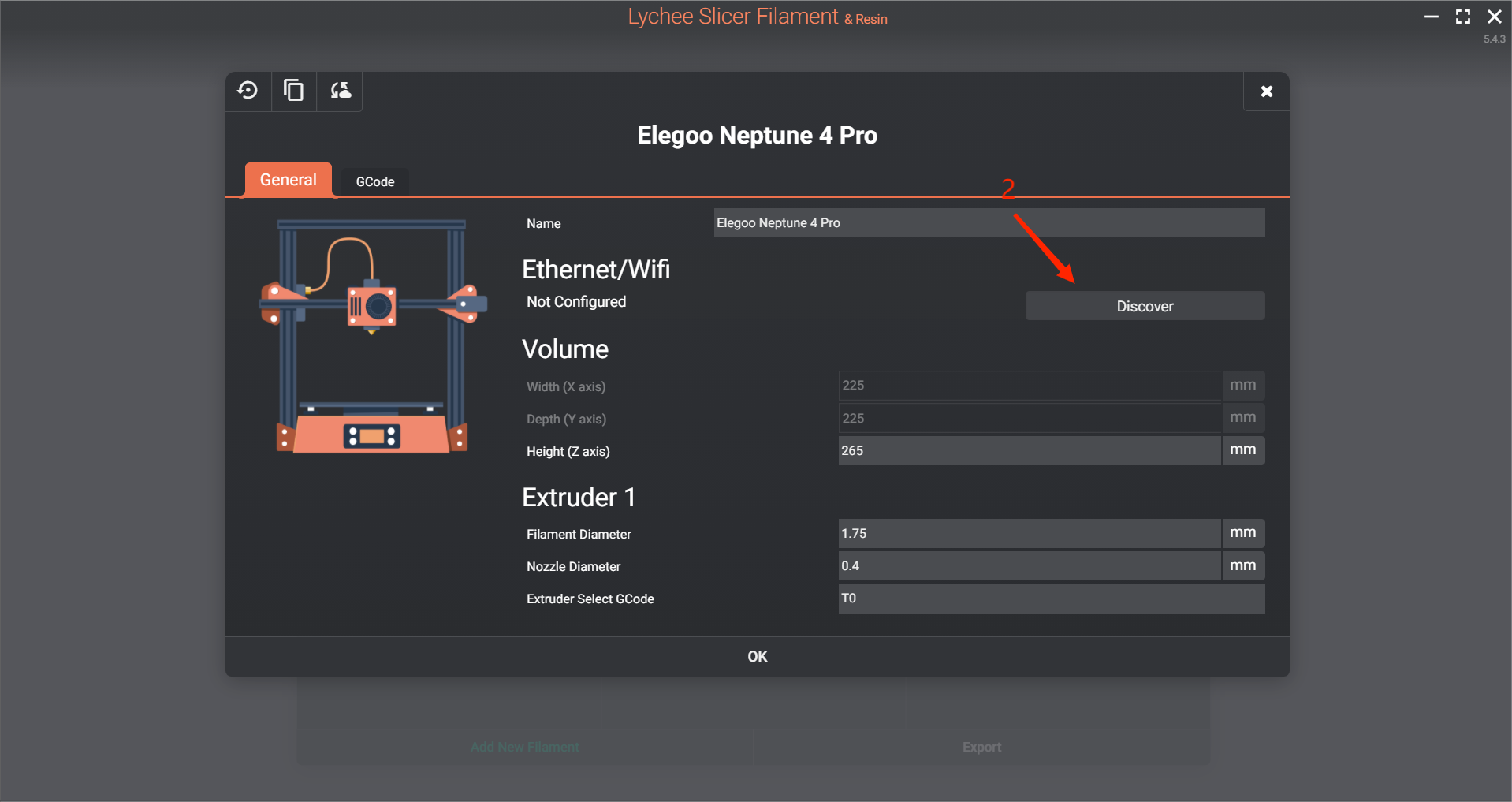
Task: Toggle fullscreen with the window maximize icon
Action: 1463,17
